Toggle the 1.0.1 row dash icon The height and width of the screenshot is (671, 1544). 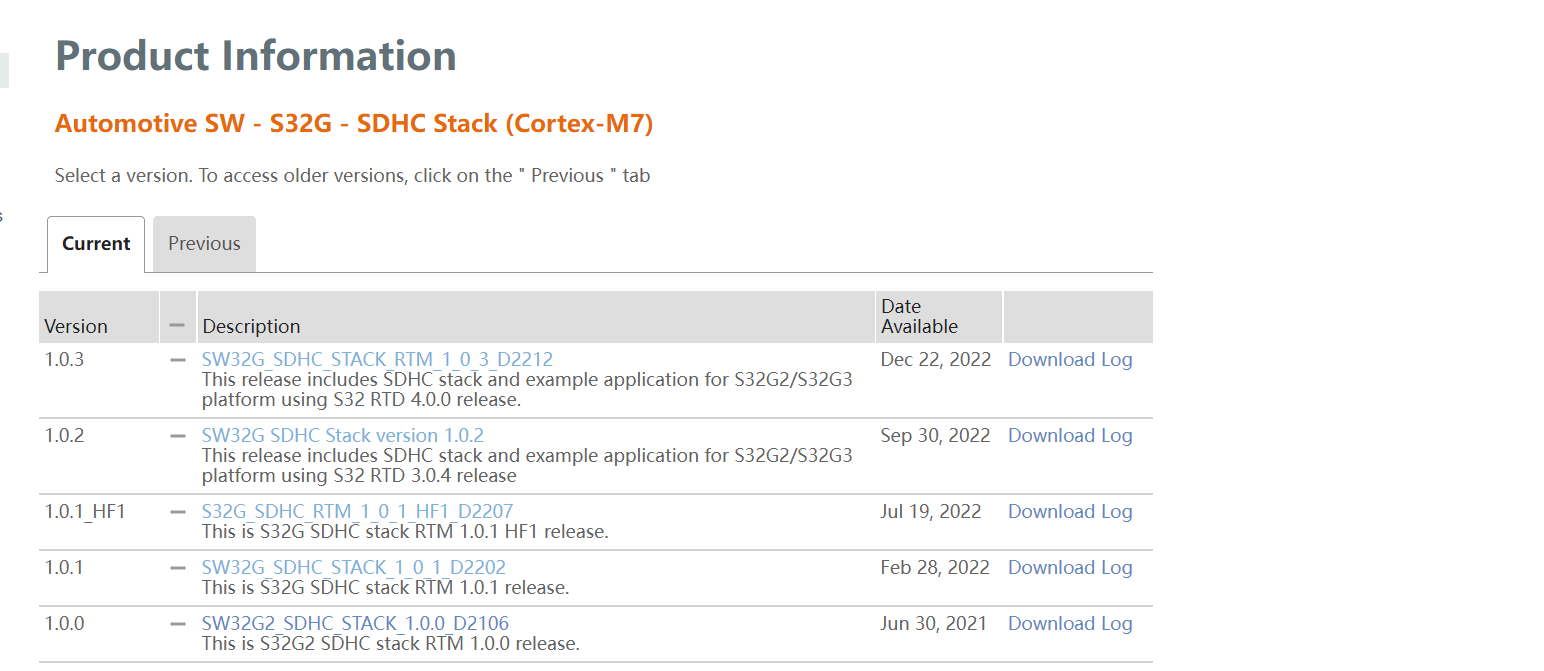(178, 567)
